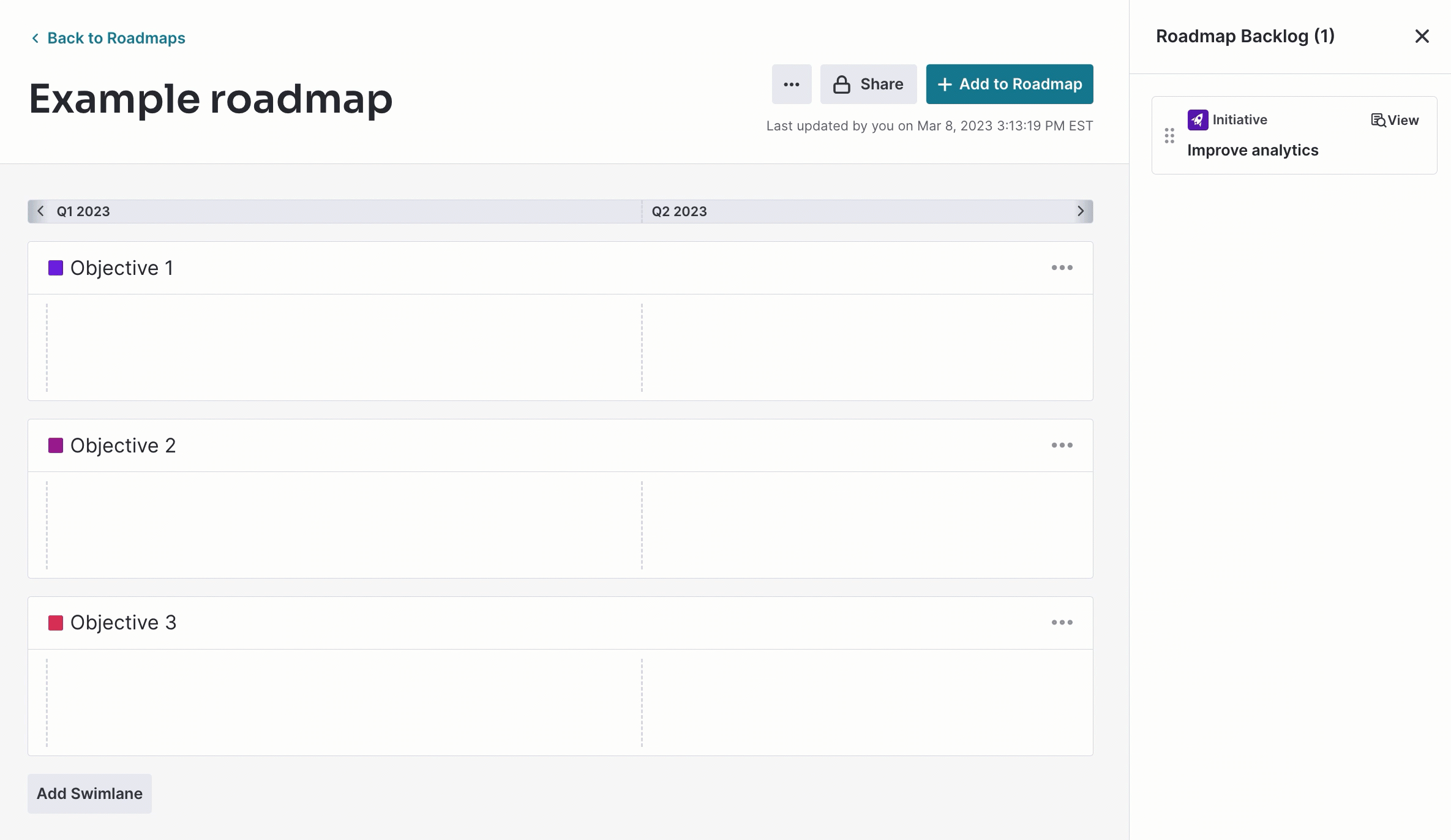Click the plus icon on Add to Roadmap
This screenshot has height=840, width=1451.
[945, 84]
